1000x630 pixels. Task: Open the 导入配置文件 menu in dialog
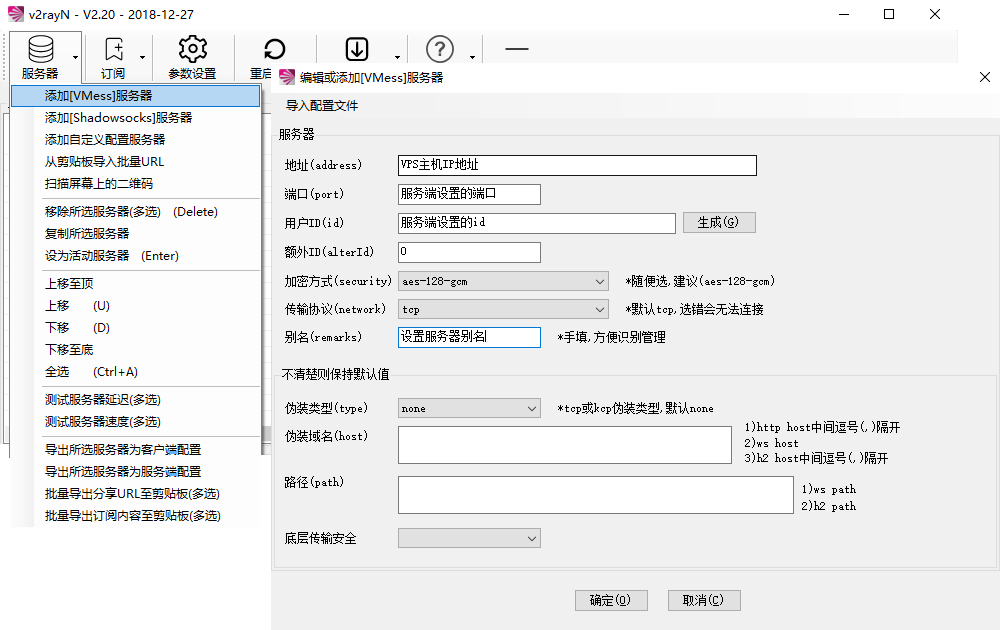pos(322,106)
